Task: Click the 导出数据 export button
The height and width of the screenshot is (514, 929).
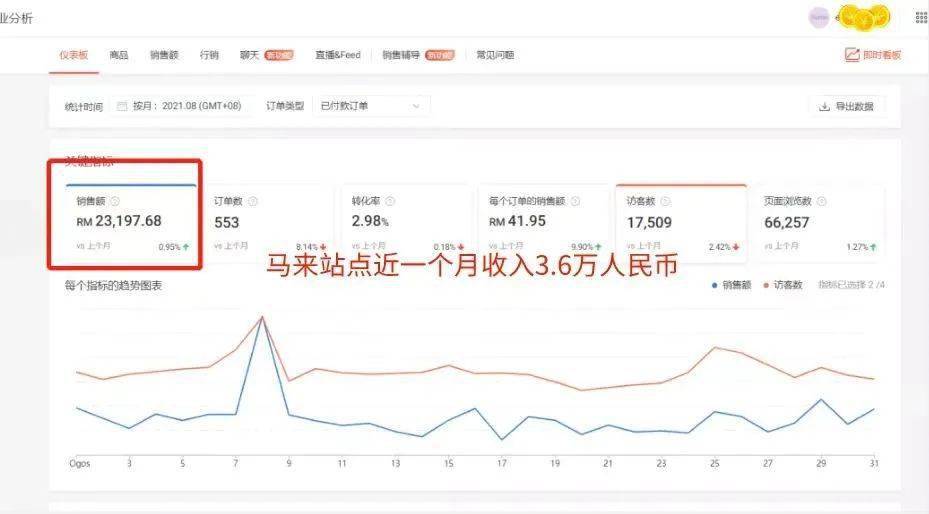Action: click(847, 107)
